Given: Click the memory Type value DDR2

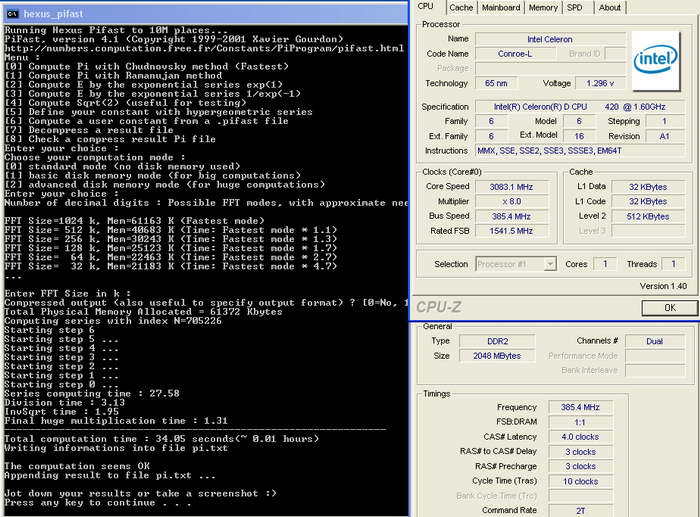Looking at the screenshot, I should click(497, 341).
